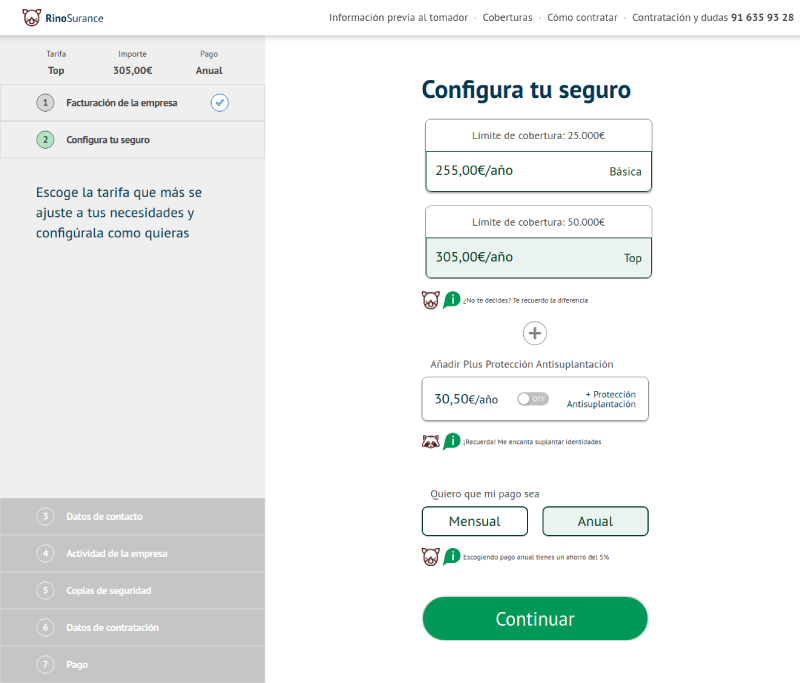Viewport: 800px width, 683px height.
Task: Click rhino mascot icon beside annual savings tip
Action: tap(431, 556)
